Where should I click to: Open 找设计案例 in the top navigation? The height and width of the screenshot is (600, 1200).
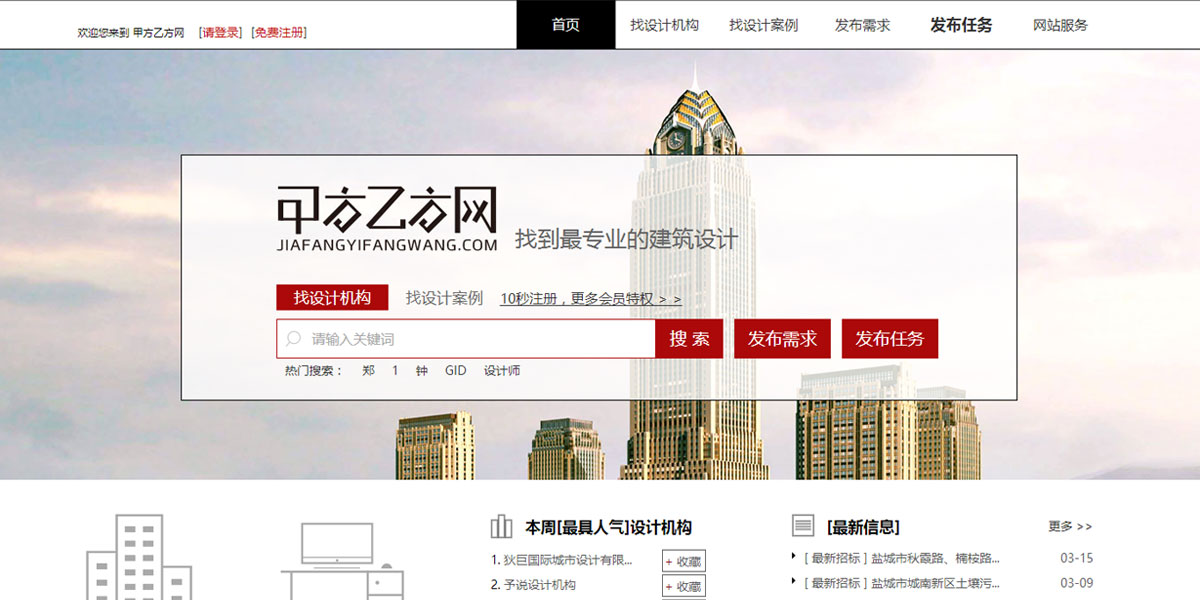click(x=763, y=25)
